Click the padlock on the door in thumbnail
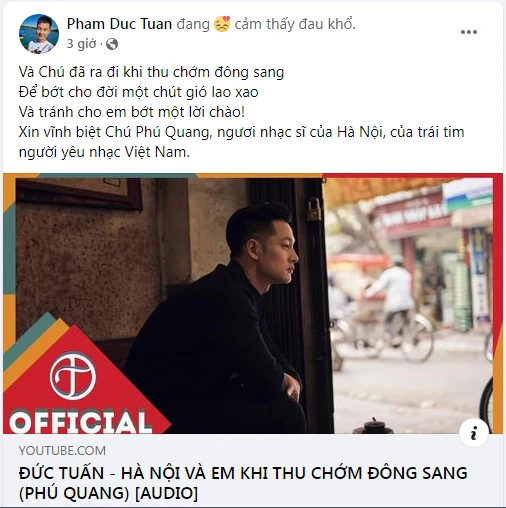The image size is (506, 508). (314, 209)
